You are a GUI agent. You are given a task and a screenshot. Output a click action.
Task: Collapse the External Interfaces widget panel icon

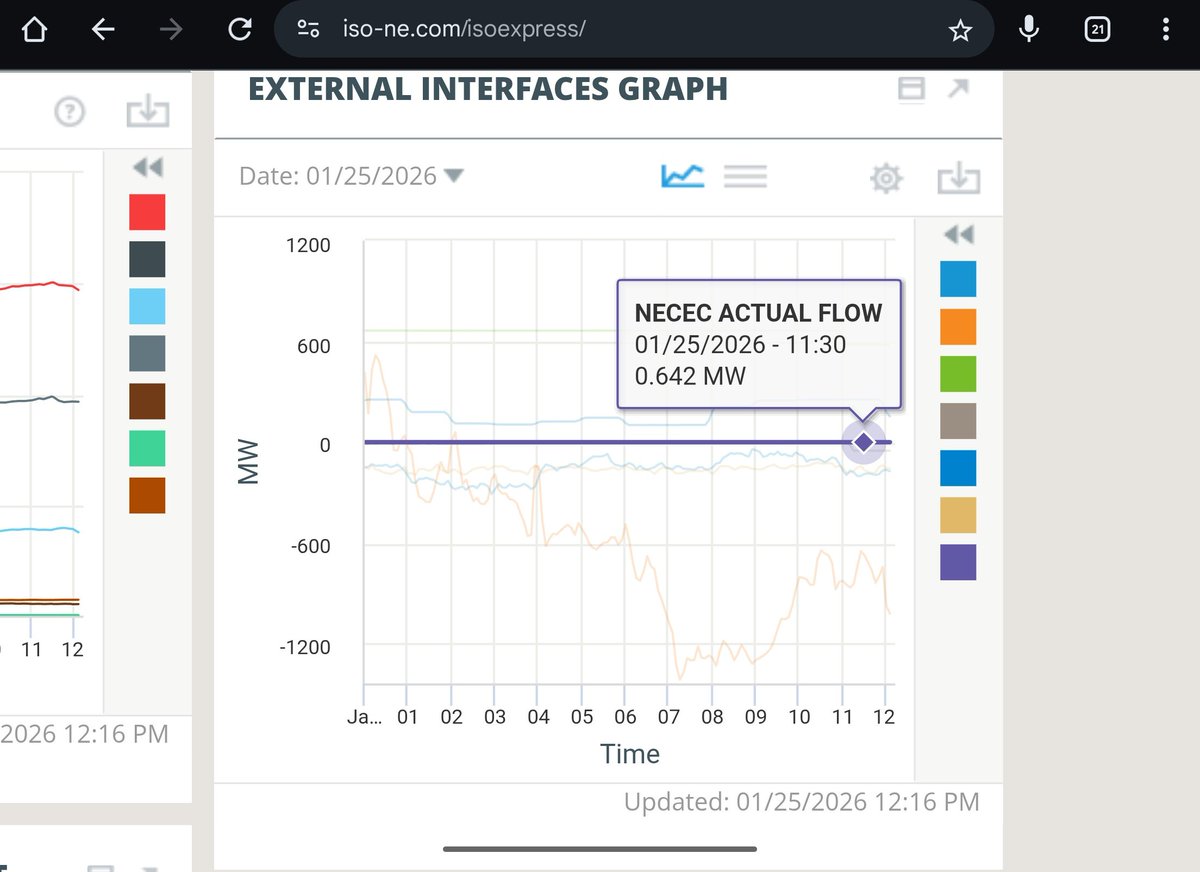[x=911, y=89]
